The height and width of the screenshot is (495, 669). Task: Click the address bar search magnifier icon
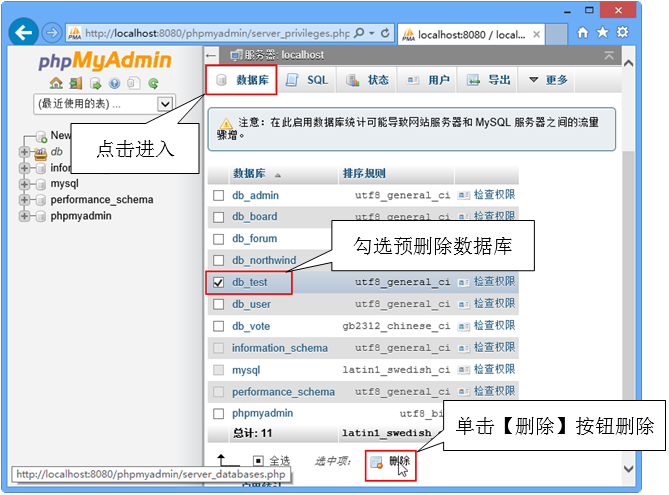coord(359,33)
